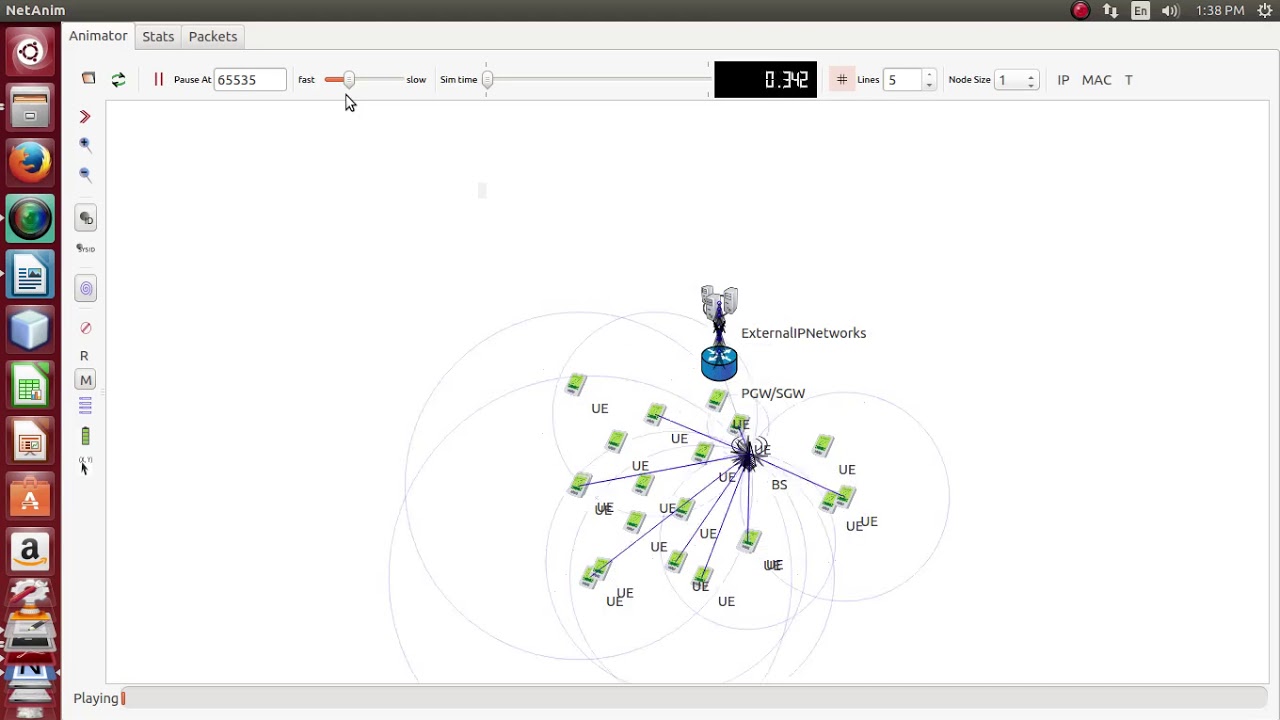
Task: Click the ExternalIPNetworks label
Action: coord(803,333)
